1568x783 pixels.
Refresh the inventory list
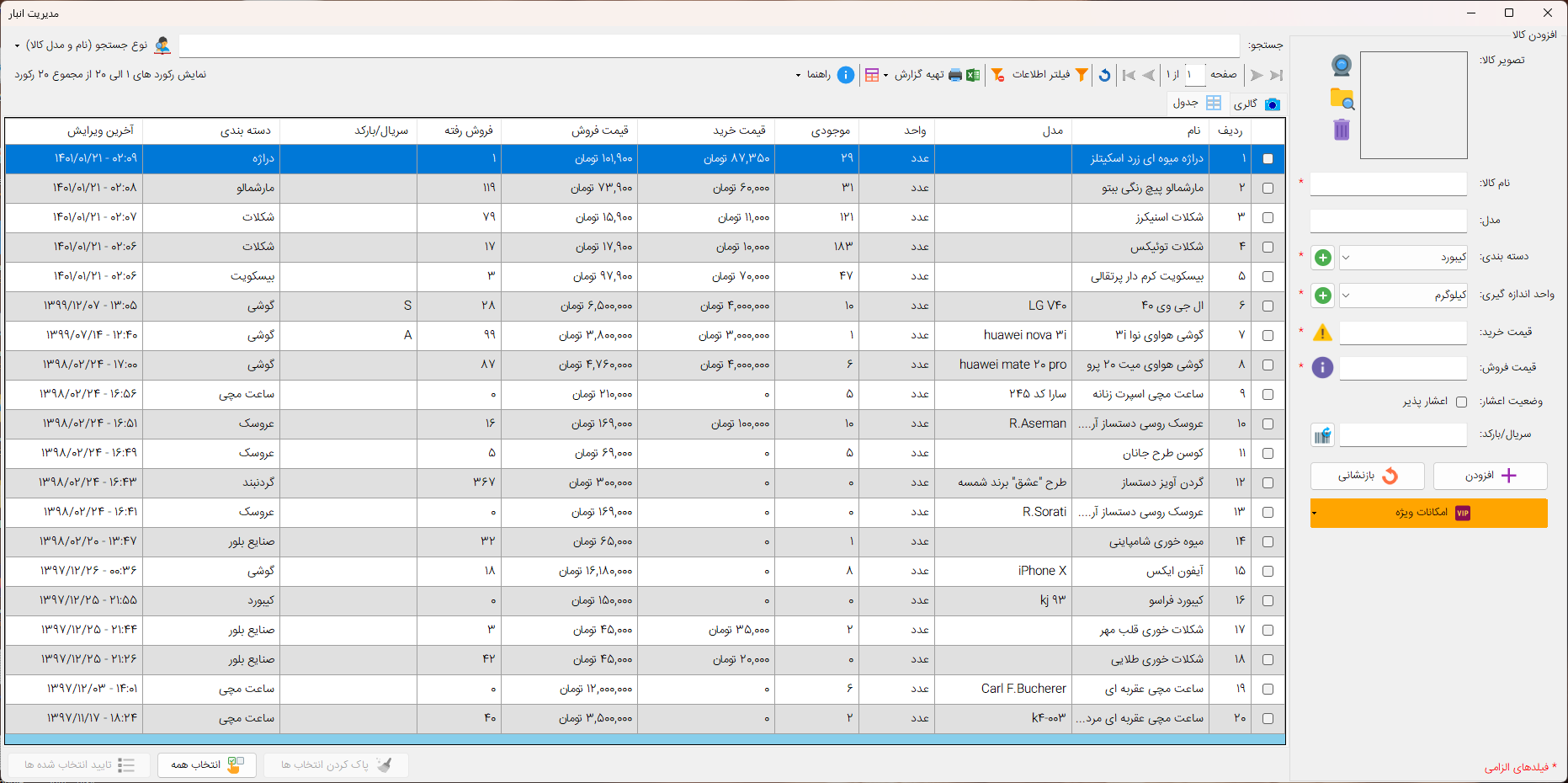coord(1105,75)
